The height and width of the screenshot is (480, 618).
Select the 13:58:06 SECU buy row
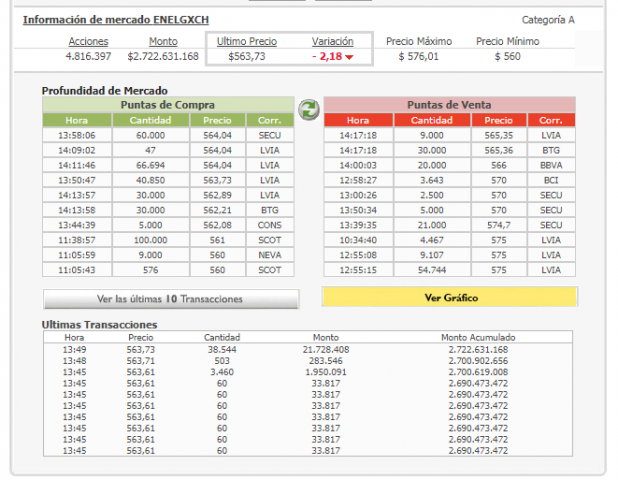point(167,134)
